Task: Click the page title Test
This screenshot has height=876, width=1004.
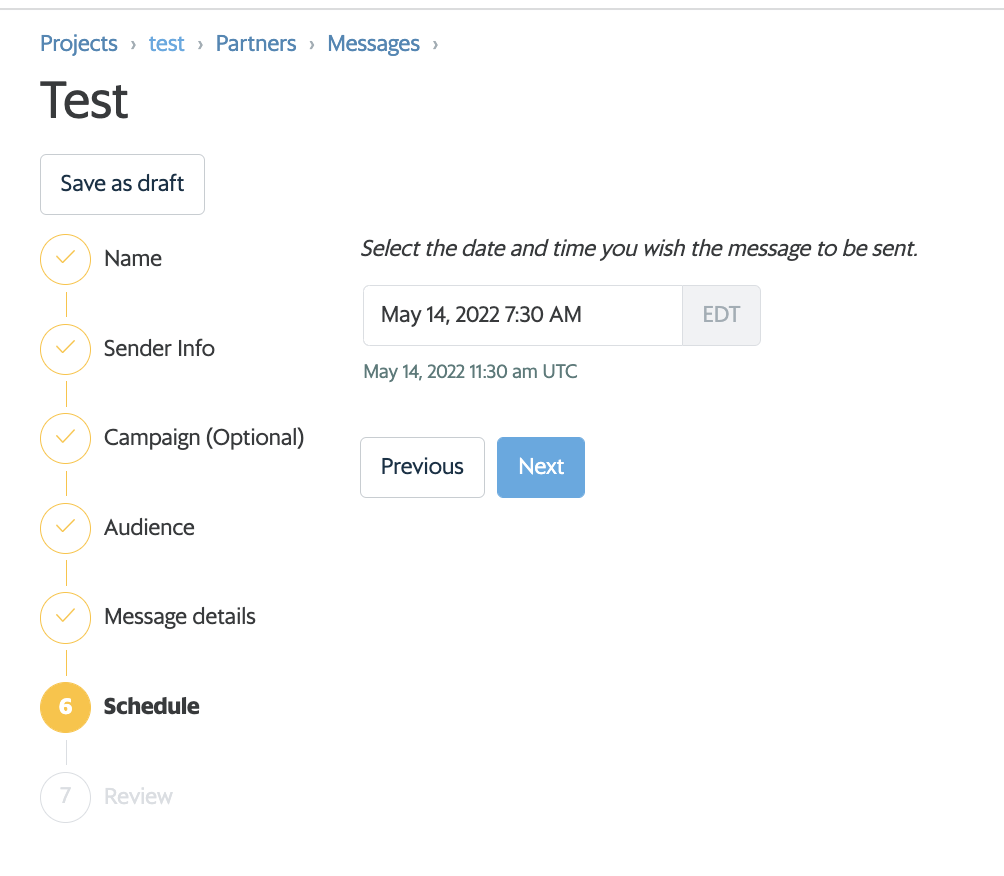Action: coord(84,101)
